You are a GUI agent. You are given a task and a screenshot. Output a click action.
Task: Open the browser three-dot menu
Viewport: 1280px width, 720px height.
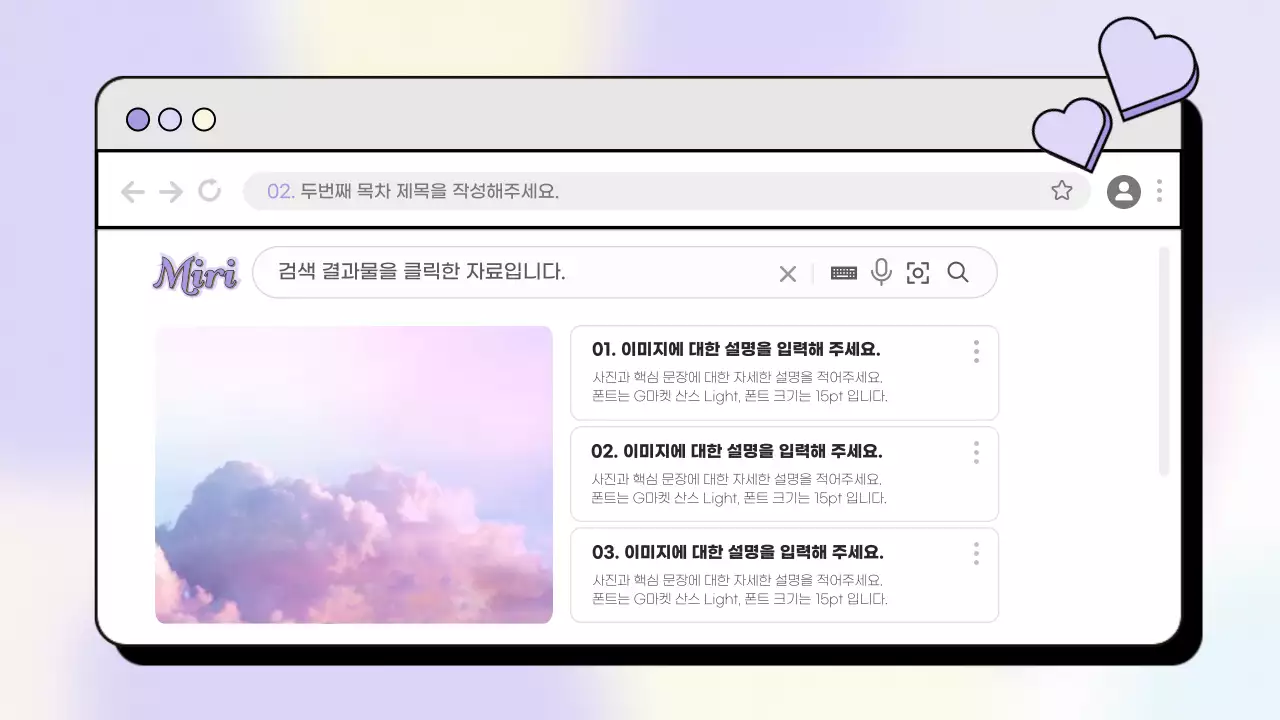pos(1159,190)
